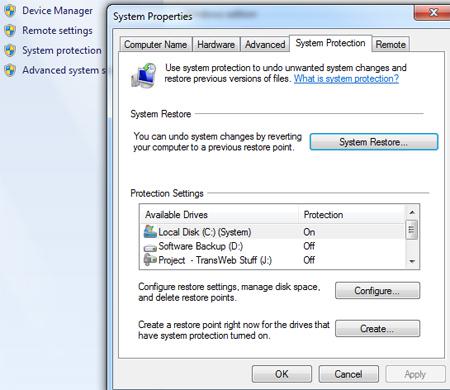
Task: Select the Software Backup (D:) row
Action: click(272, 246)
